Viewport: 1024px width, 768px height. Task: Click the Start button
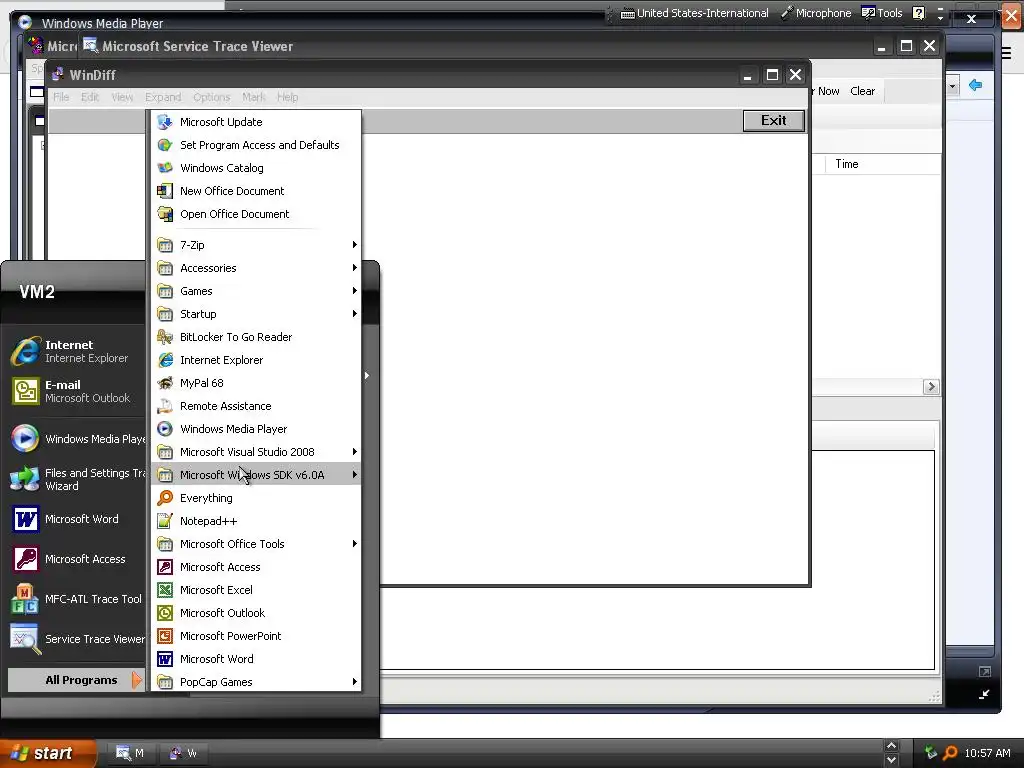coord(47,753)
